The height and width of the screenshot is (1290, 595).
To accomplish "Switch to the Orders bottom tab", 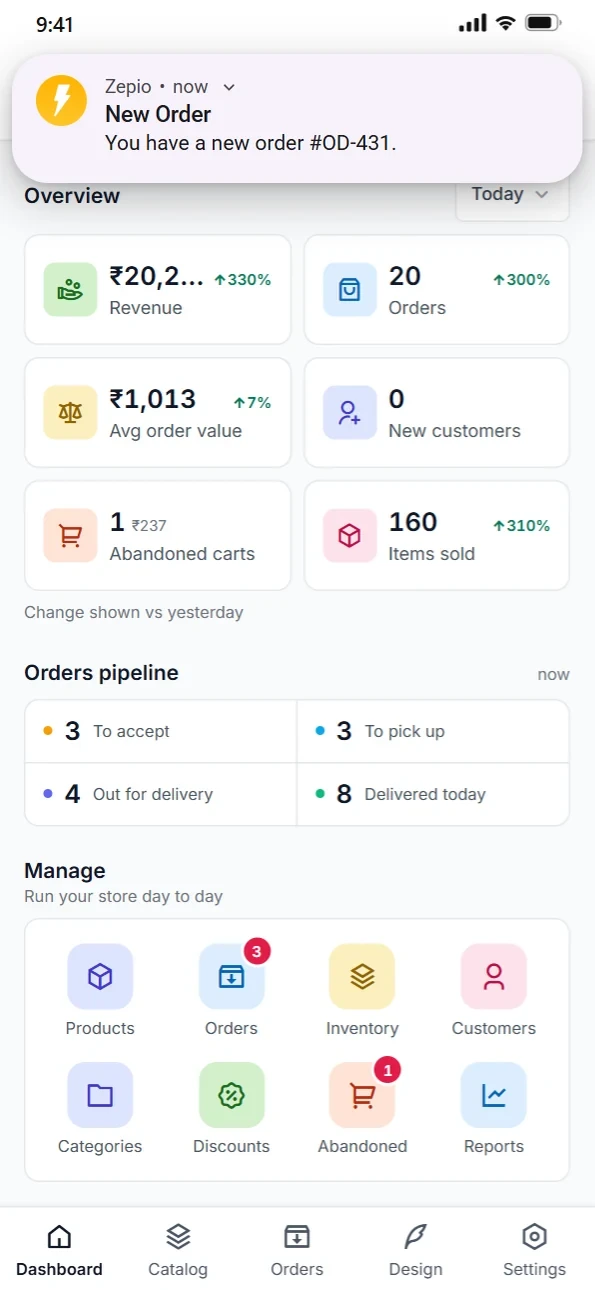I will click(297, 1250).
